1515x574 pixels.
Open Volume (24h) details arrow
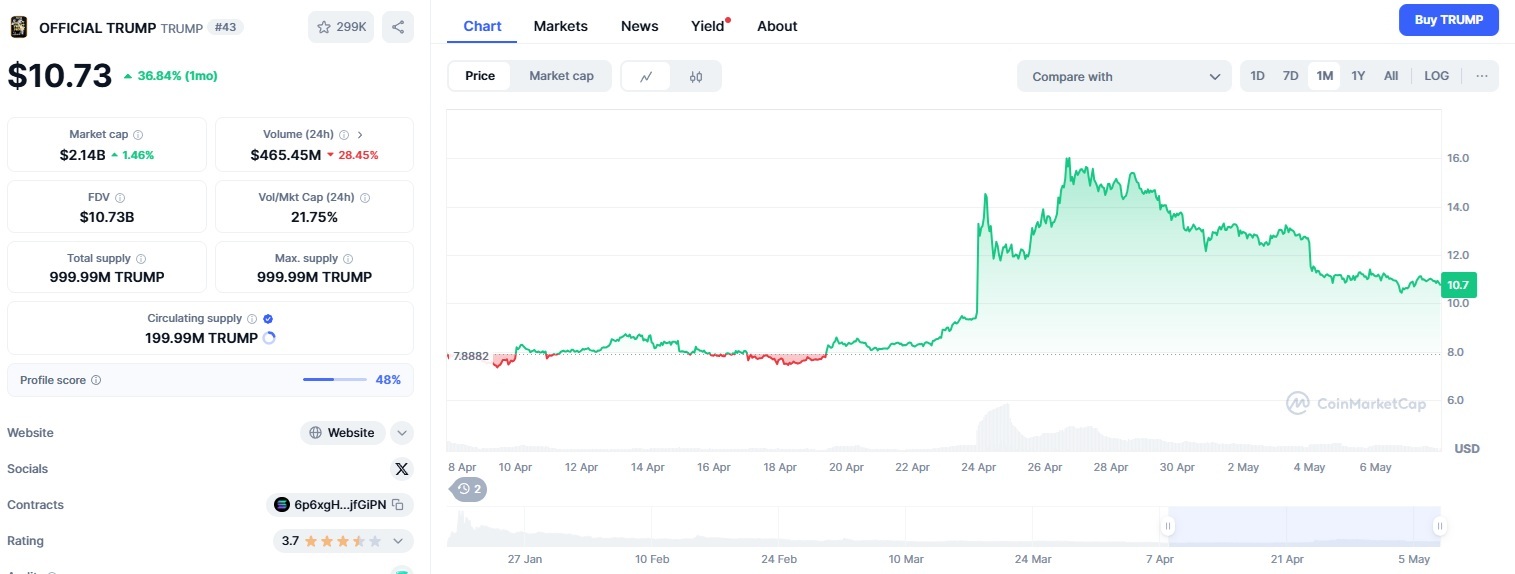tap(360, 134)
